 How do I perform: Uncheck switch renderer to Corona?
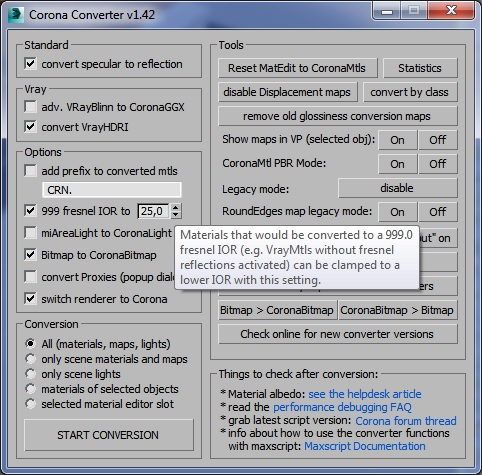30,299
